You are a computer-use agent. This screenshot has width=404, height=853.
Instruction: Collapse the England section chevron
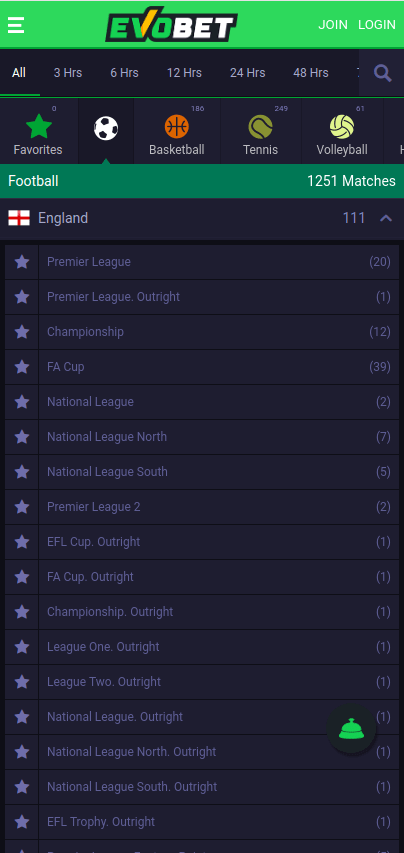pos(386,219)
